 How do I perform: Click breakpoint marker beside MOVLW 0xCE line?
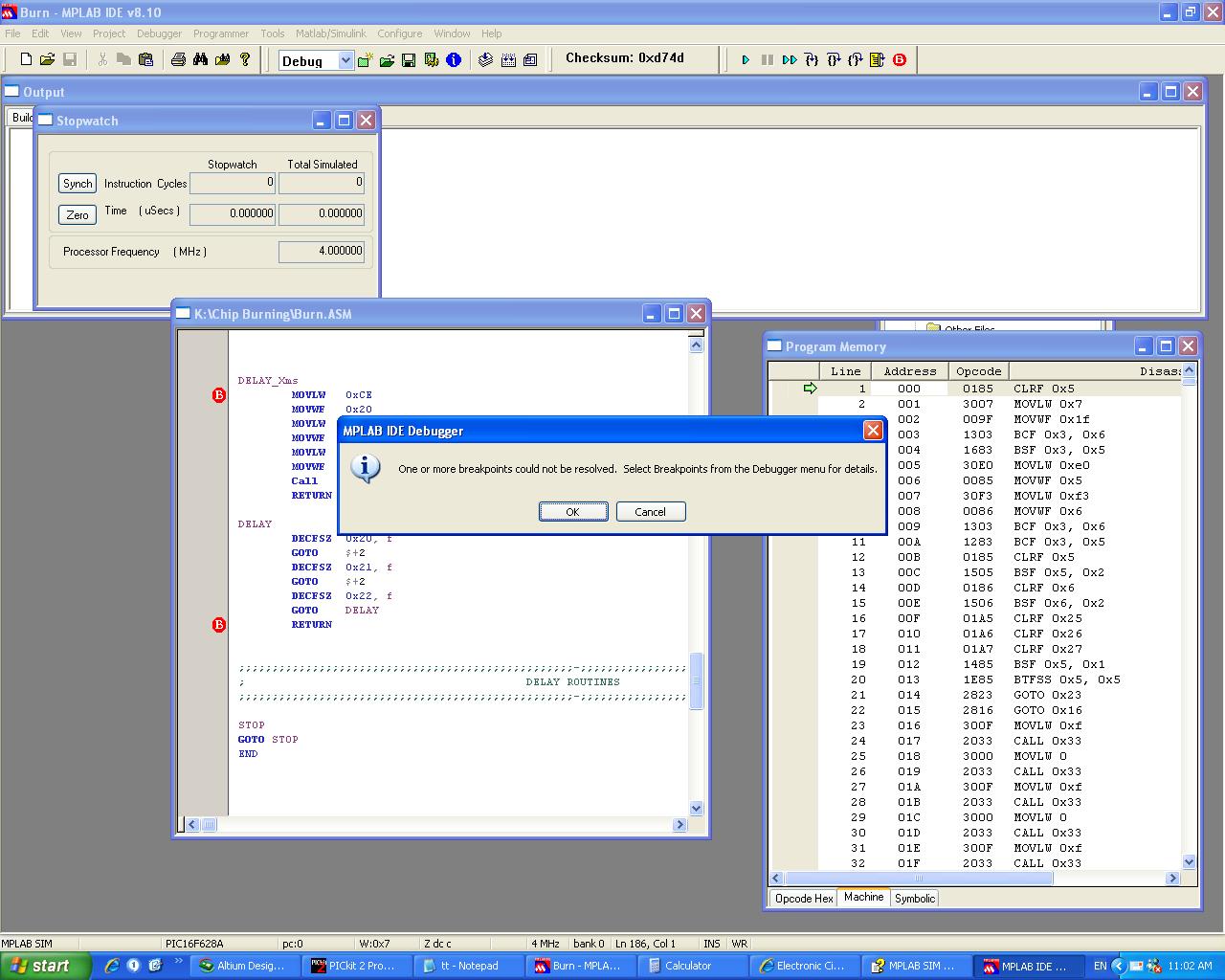pos(218,395)
